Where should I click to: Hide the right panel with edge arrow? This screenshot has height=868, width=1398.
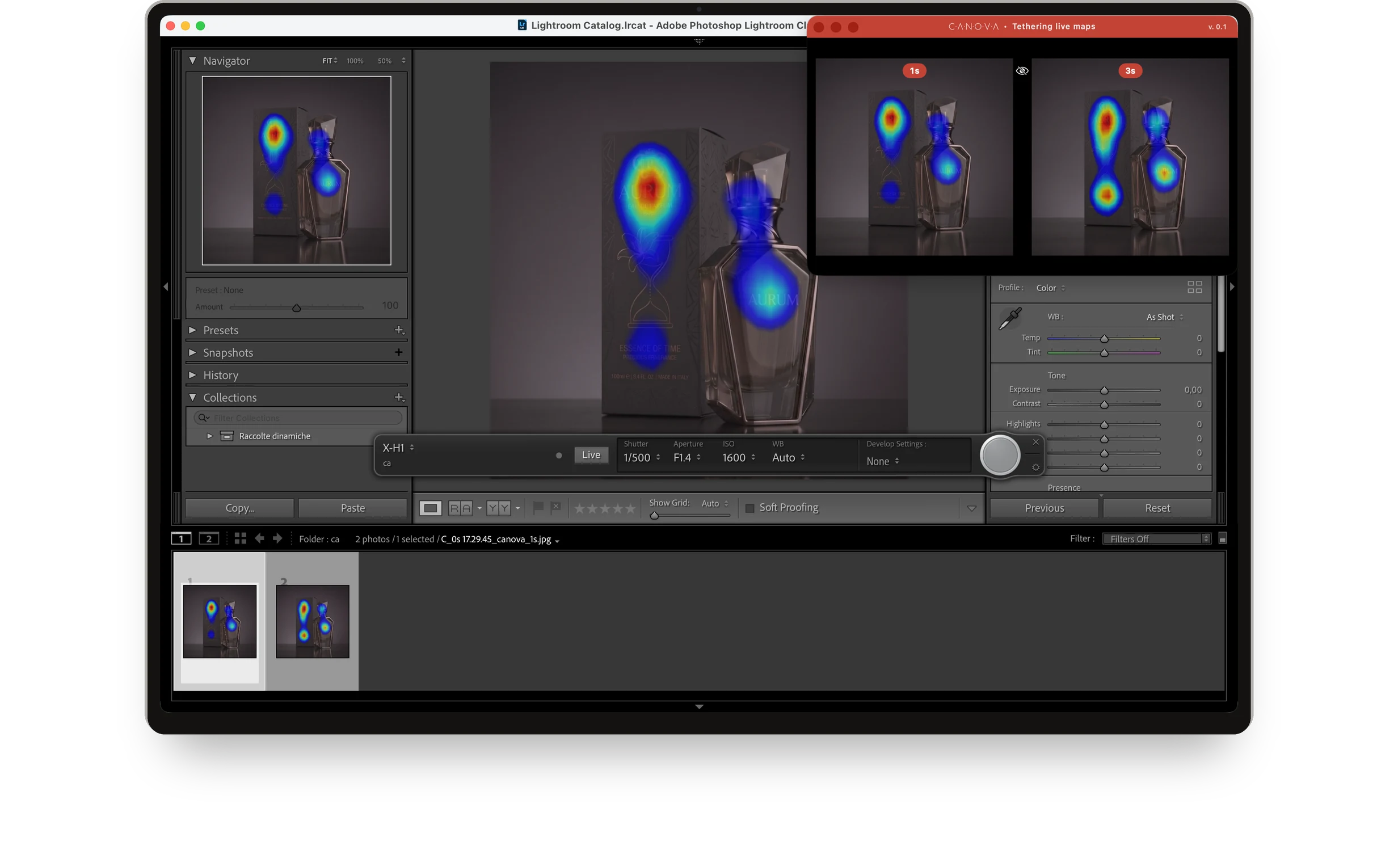1232,286
